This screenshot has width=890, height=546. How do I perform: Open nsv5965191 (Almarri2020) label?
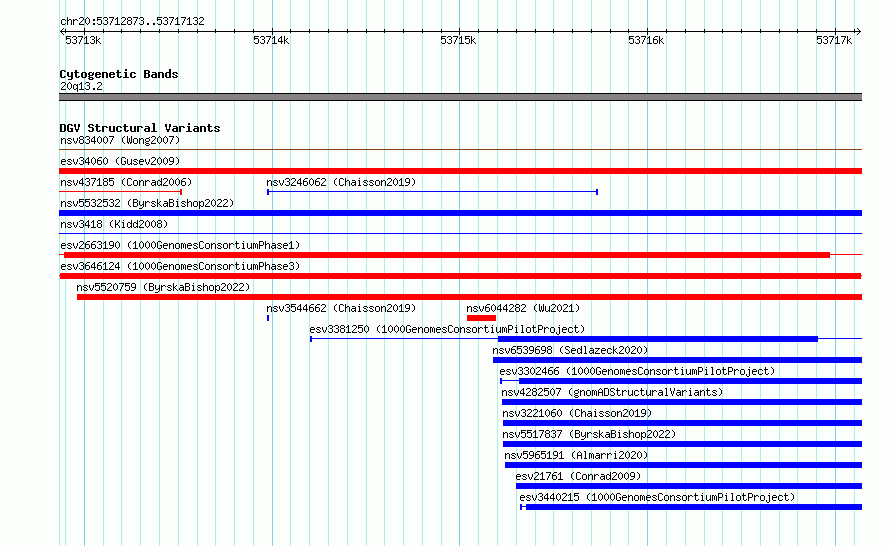576,455
